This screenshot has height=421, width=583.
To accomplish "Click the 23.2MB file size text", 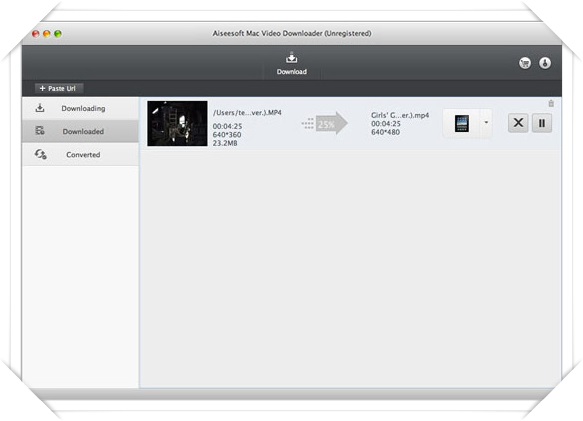I will coord(225,143).
